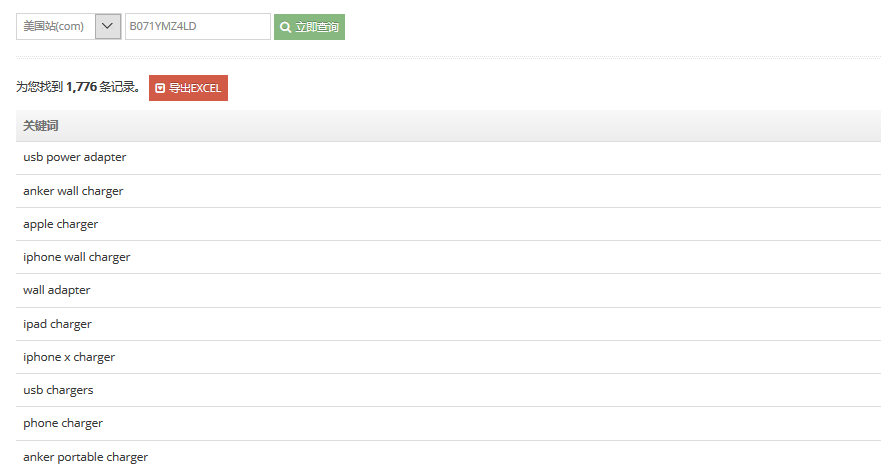Click the 'phone charger' keyword entry
This screenshot has width=881, height=473.
pyautogui.click(x=63, y=423)
